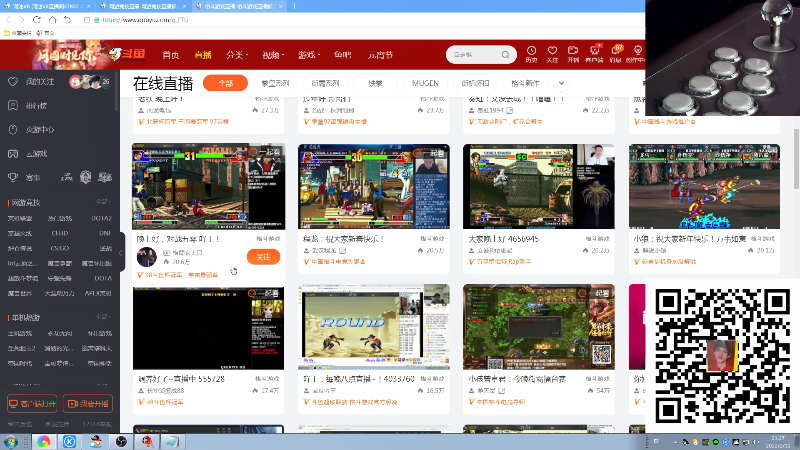Click the page's vertical scrollbar thumb

[795, 158]
